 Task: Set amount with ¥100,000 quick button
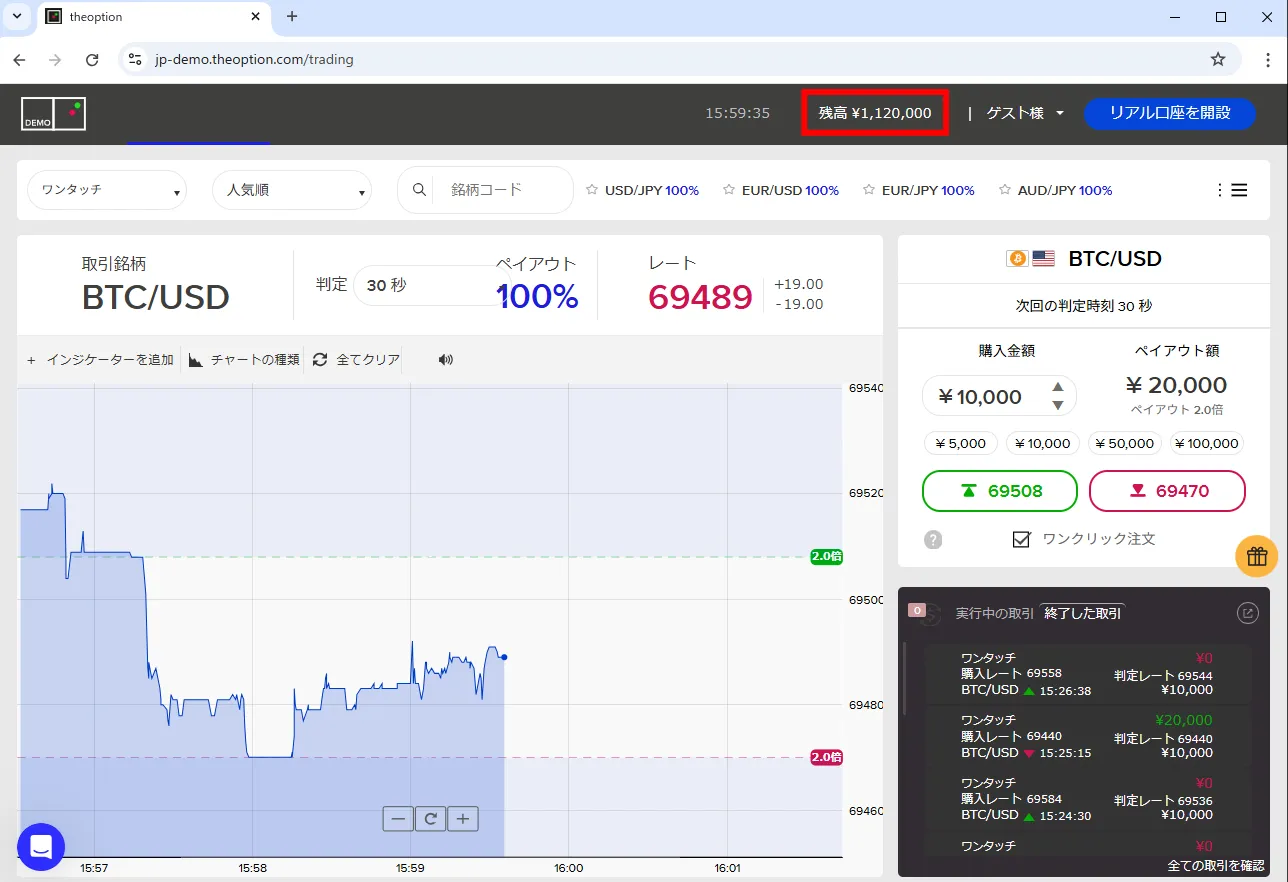pos(1207,443)
